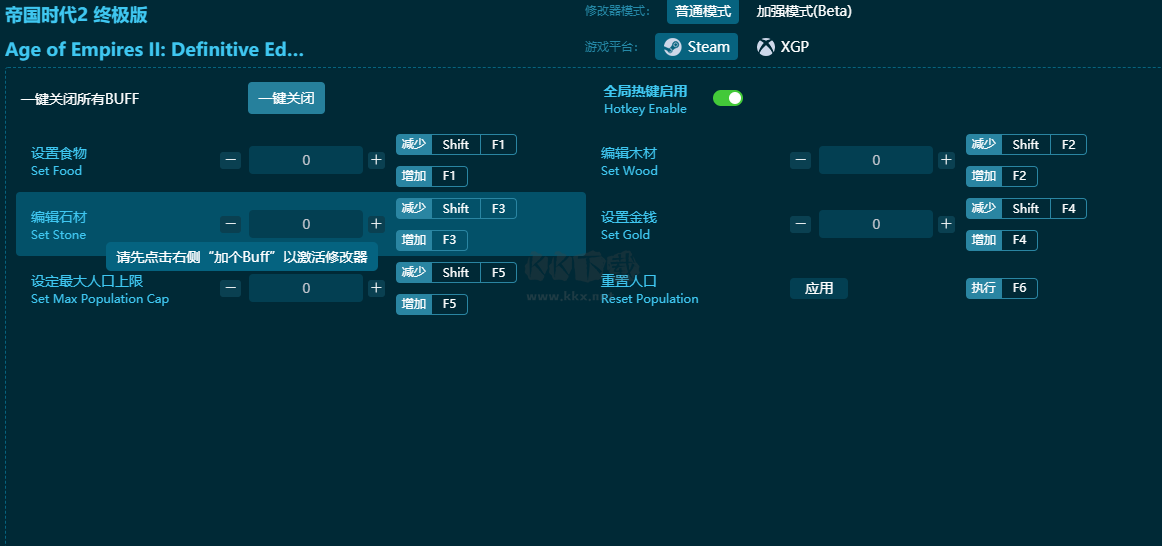The image size is (1162, 546).
Task: Click Shift F3 decrease hotkey for stone
Action: 456,208
